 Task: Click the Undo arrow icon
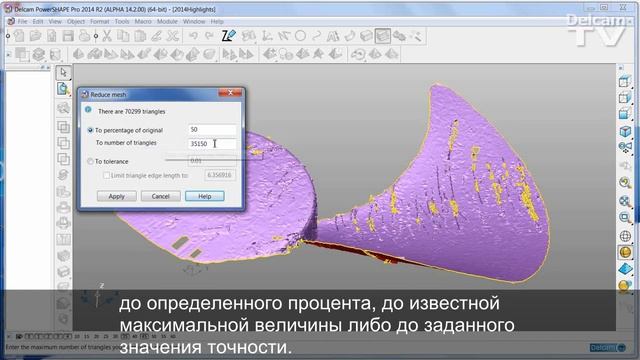click(193, 36)
